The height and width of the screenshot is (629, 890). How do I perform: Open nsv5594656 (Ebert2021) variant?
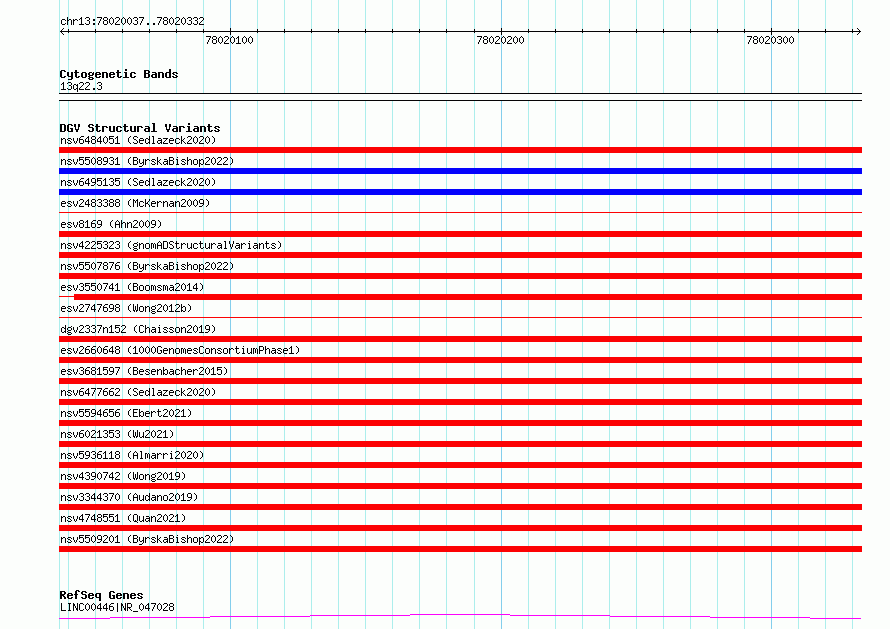(126, 413)
